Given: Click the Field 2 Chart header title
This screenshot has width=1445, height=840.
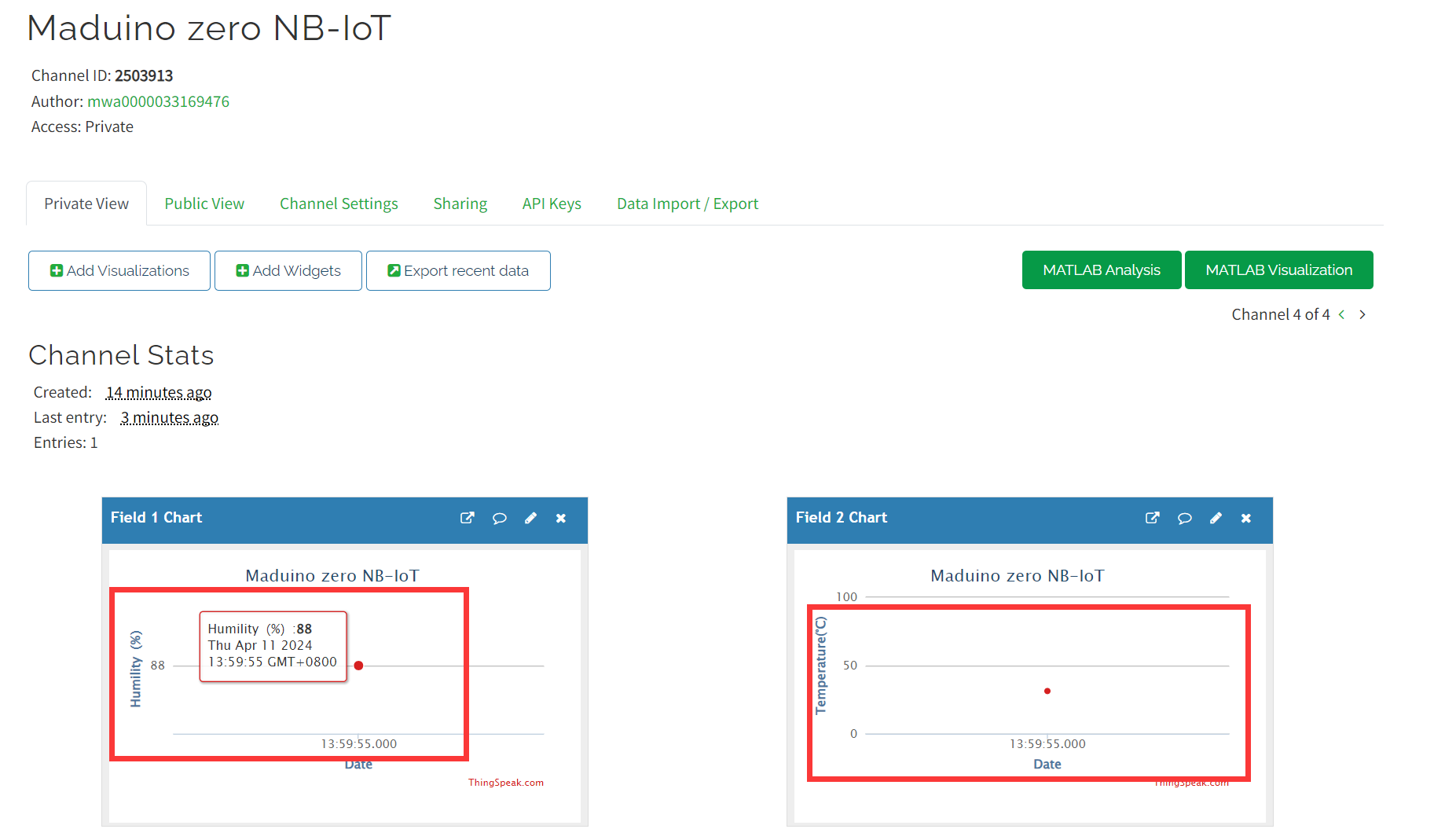Looking at the screenshot, I should [842, 517].
